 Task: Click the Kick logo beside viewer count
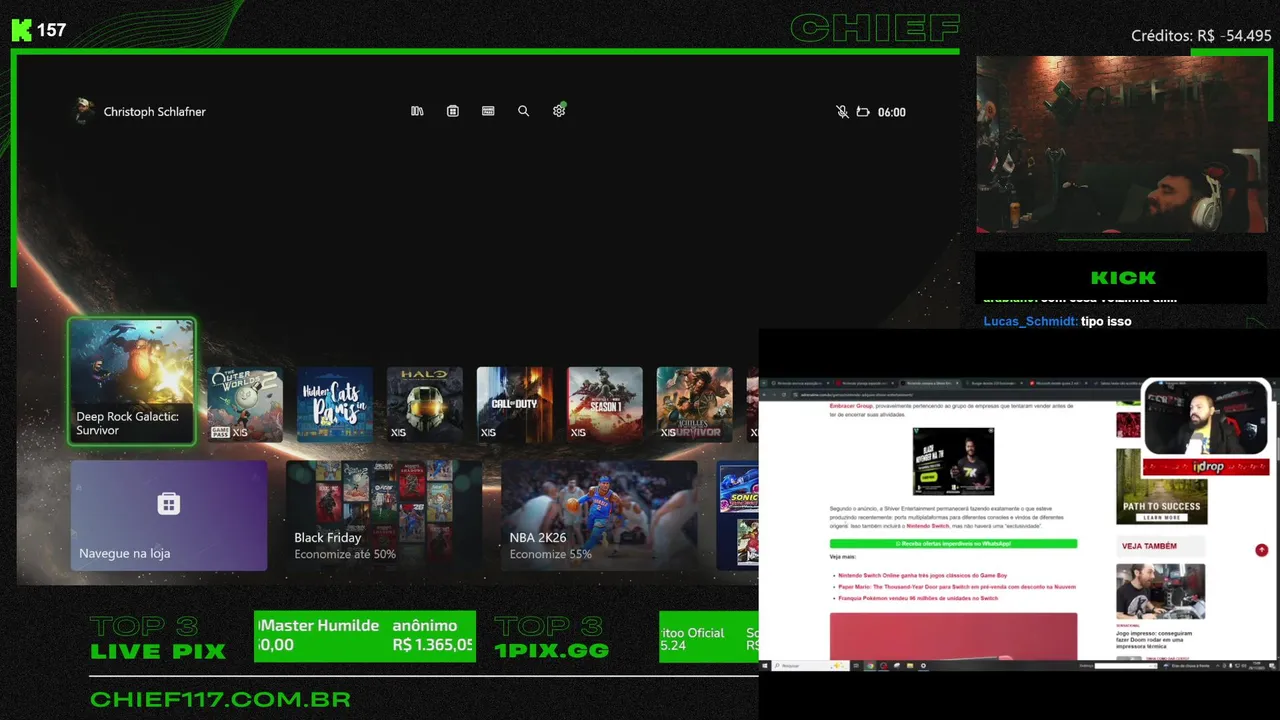(x=21, y=30)
